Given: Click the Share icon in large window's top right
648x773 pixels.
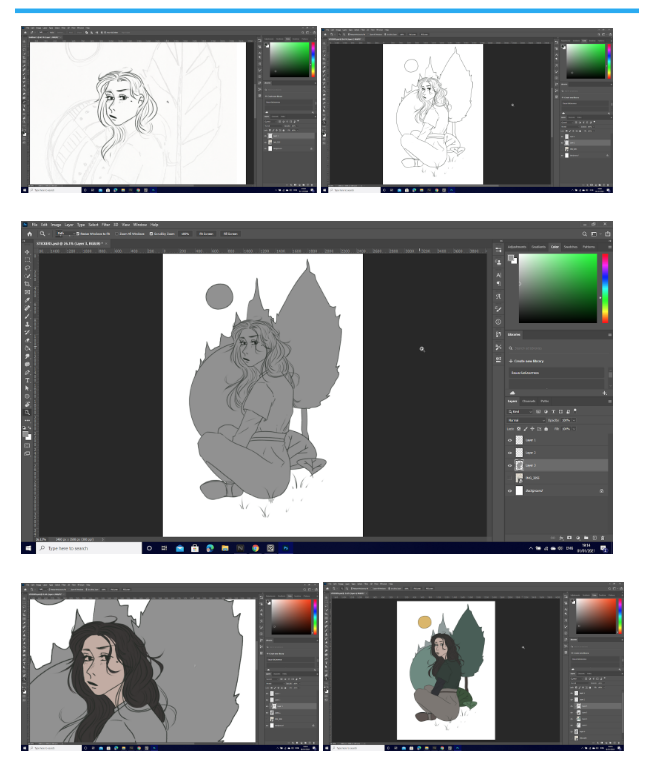Looking at the screenshot, I should click(x=608, y=234).
